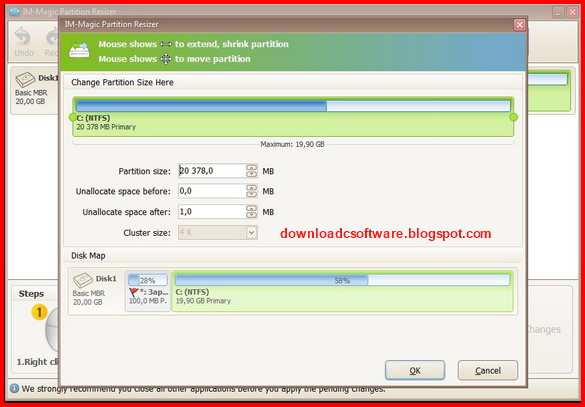Select the C: (NTFS) 19,90 GB partition in Disk Map
Screen dimensions: 585x407
342,291
